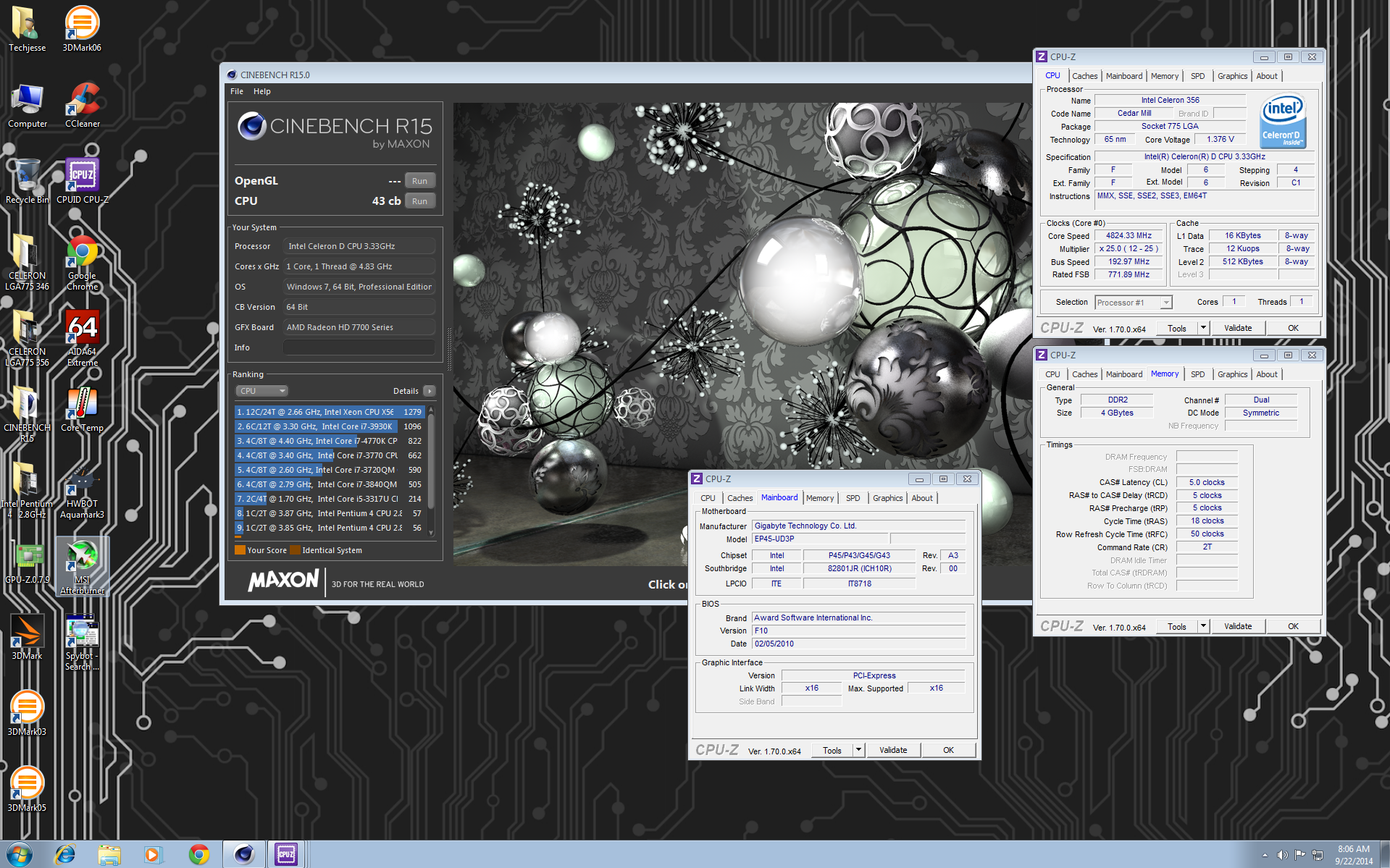The width and height of the screenshot is (1390, 868).
Task: Select the Core i7-3930K ranking entry
Action: 330,426
